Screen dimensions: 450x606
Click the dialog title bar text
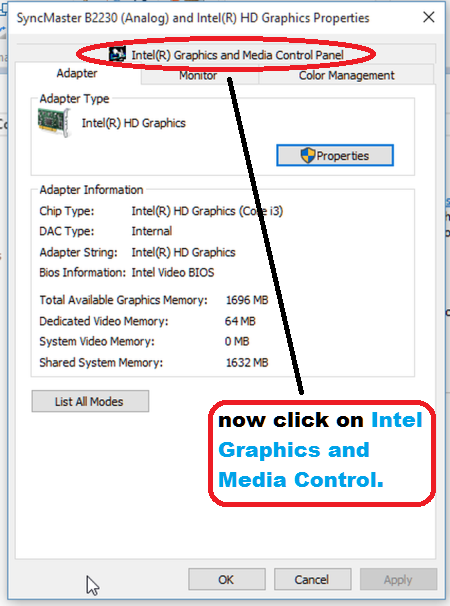click(193, 18)
